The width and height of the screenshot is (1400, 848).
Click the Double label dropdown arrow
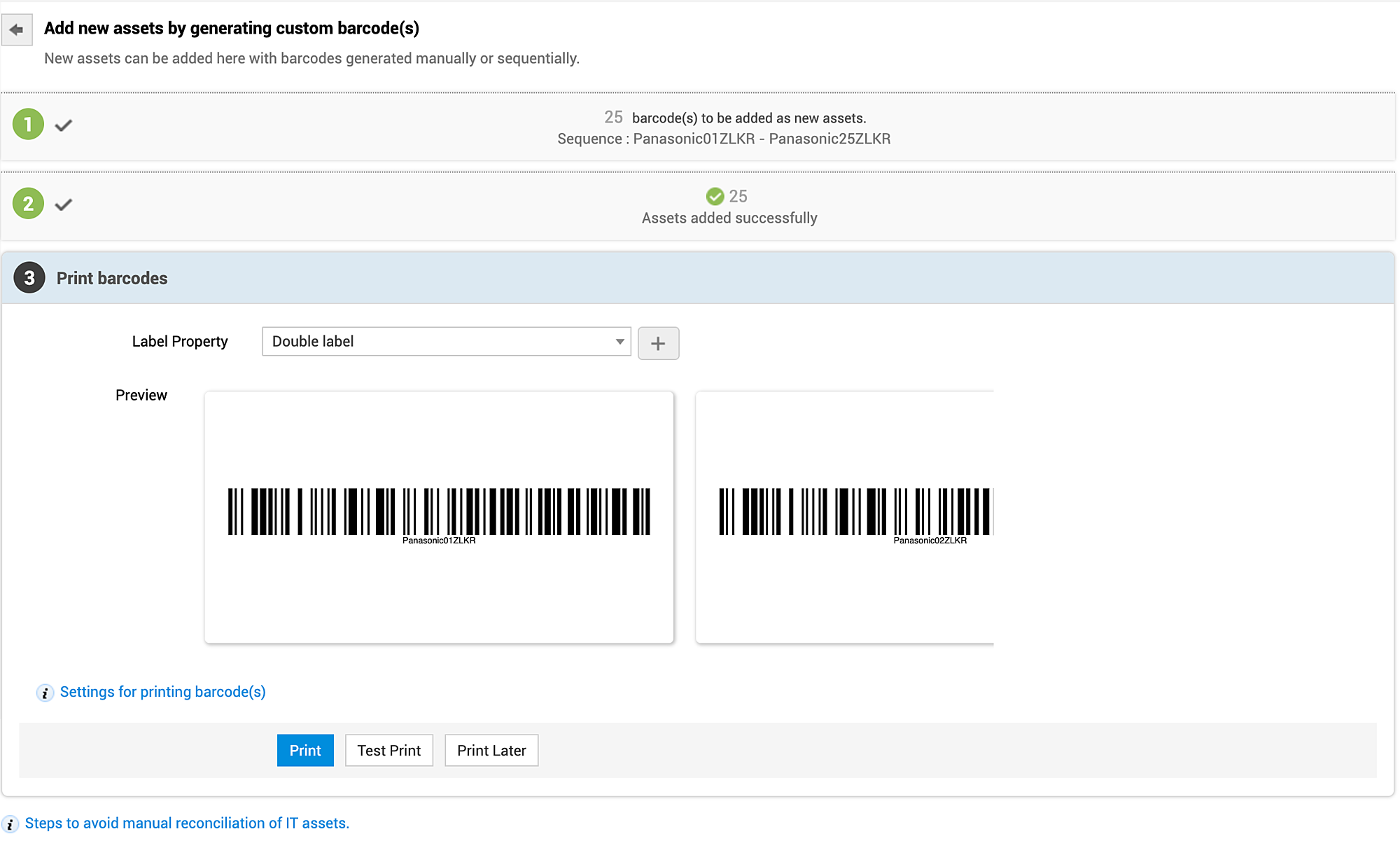click(x=619, y=342)
